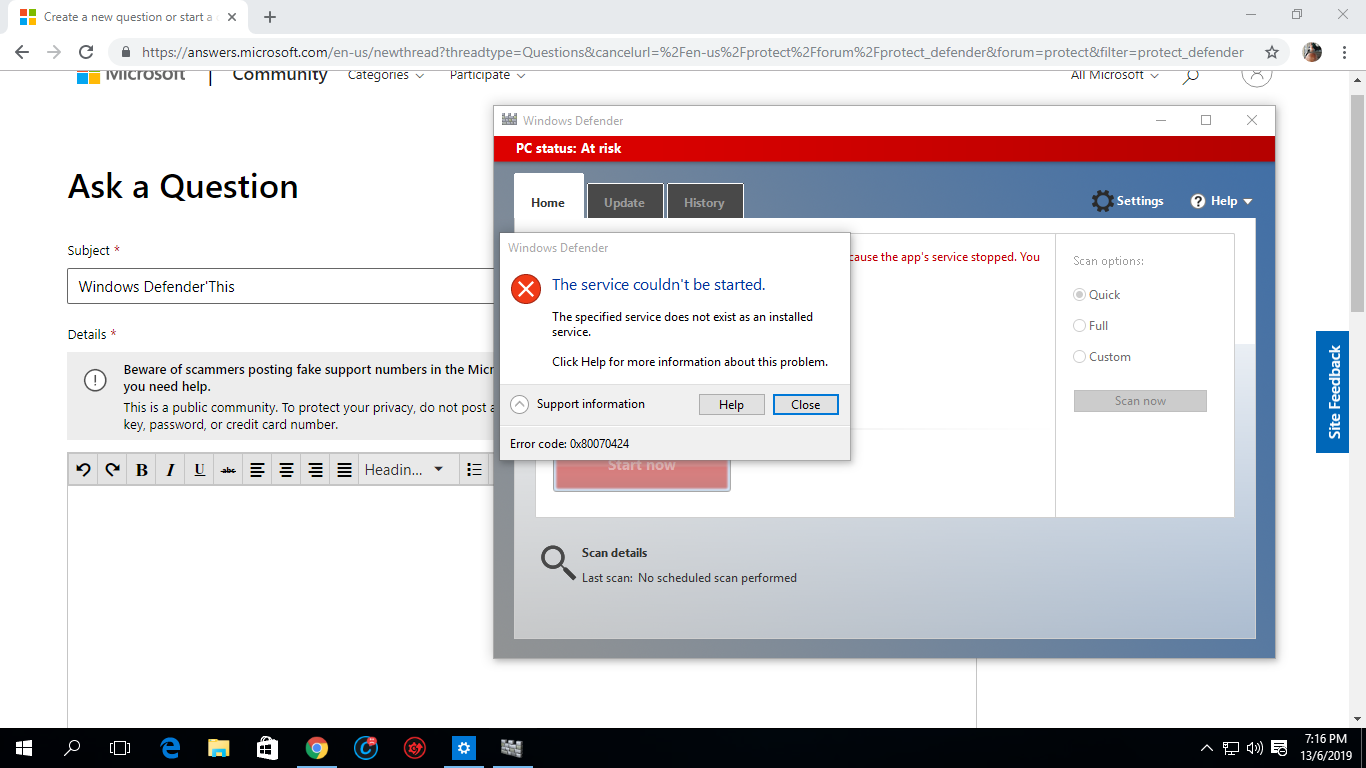Open the volume control in the system tray

click(x=1255, y=748)
